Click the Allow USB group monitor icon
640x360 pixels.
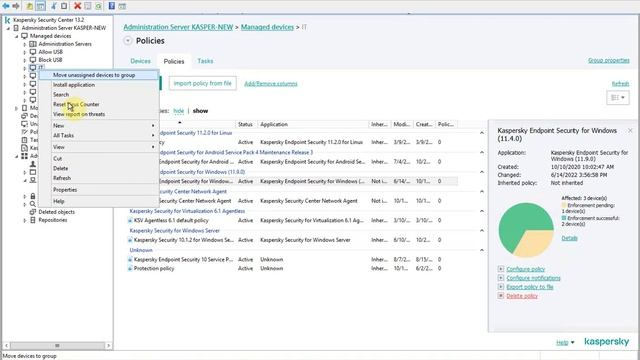point(33,52)
